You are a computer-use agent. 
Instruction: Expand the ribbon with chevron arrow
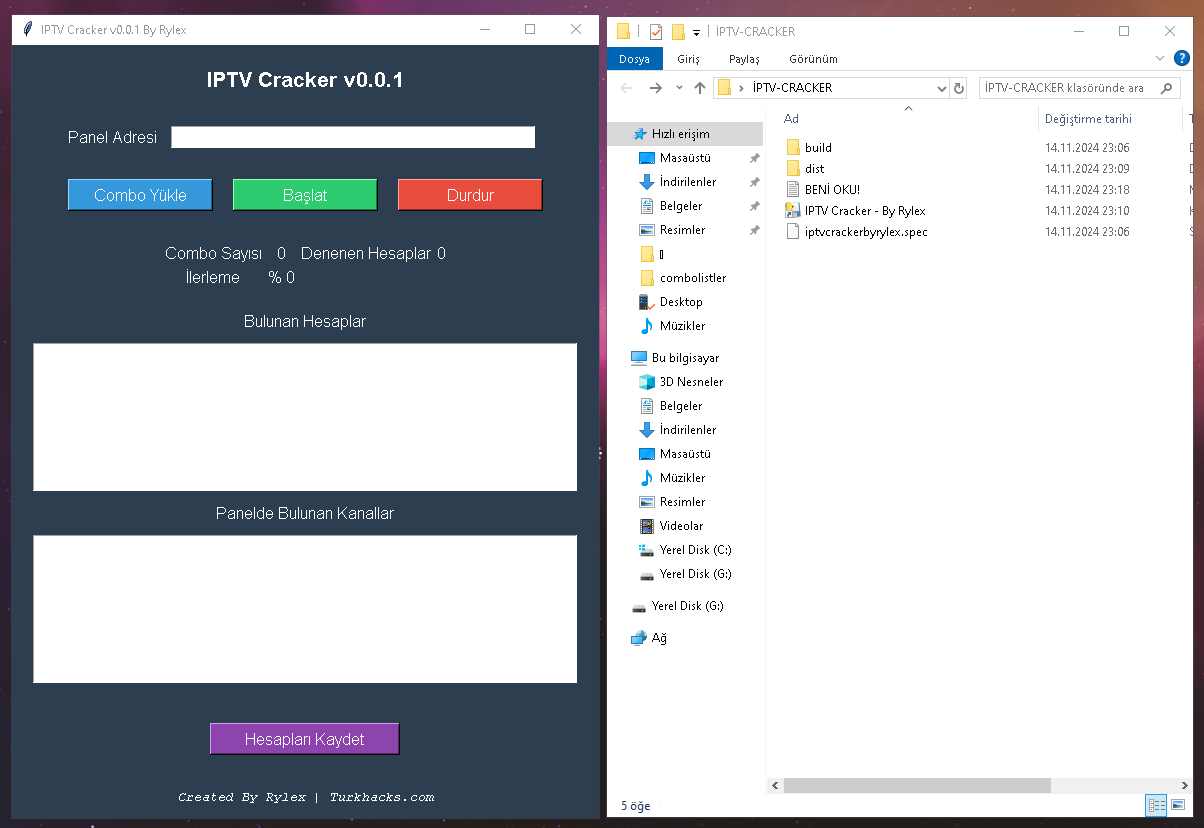tap(1160, 58)
